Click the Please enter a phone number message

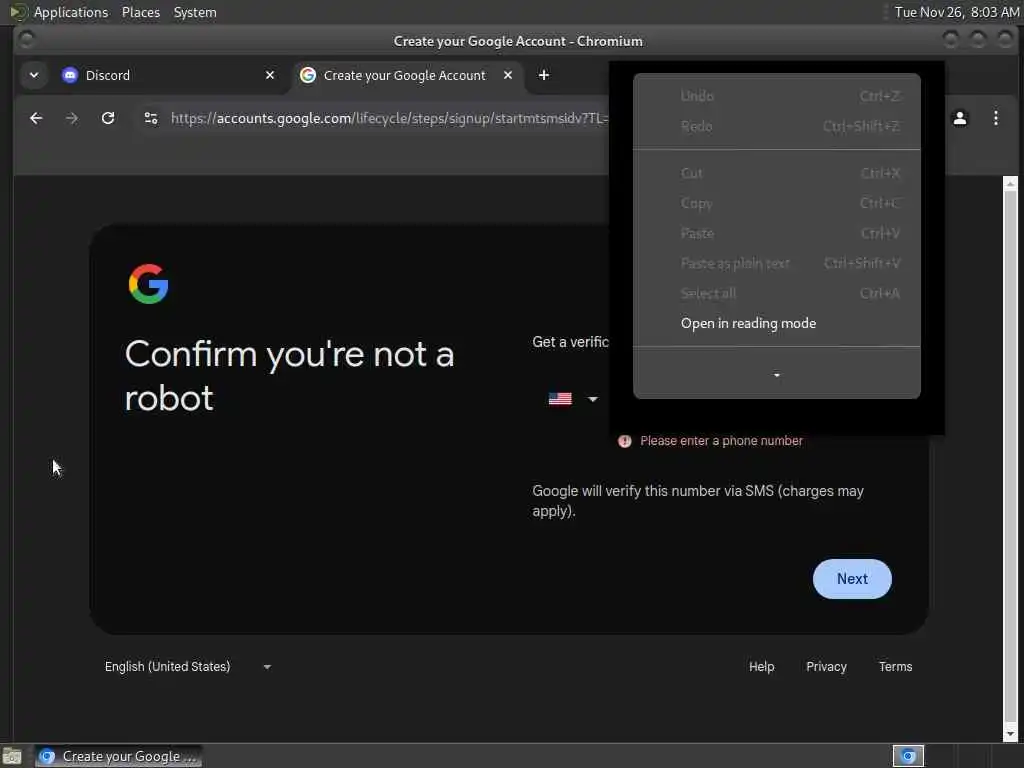click(x=721, y=441)
